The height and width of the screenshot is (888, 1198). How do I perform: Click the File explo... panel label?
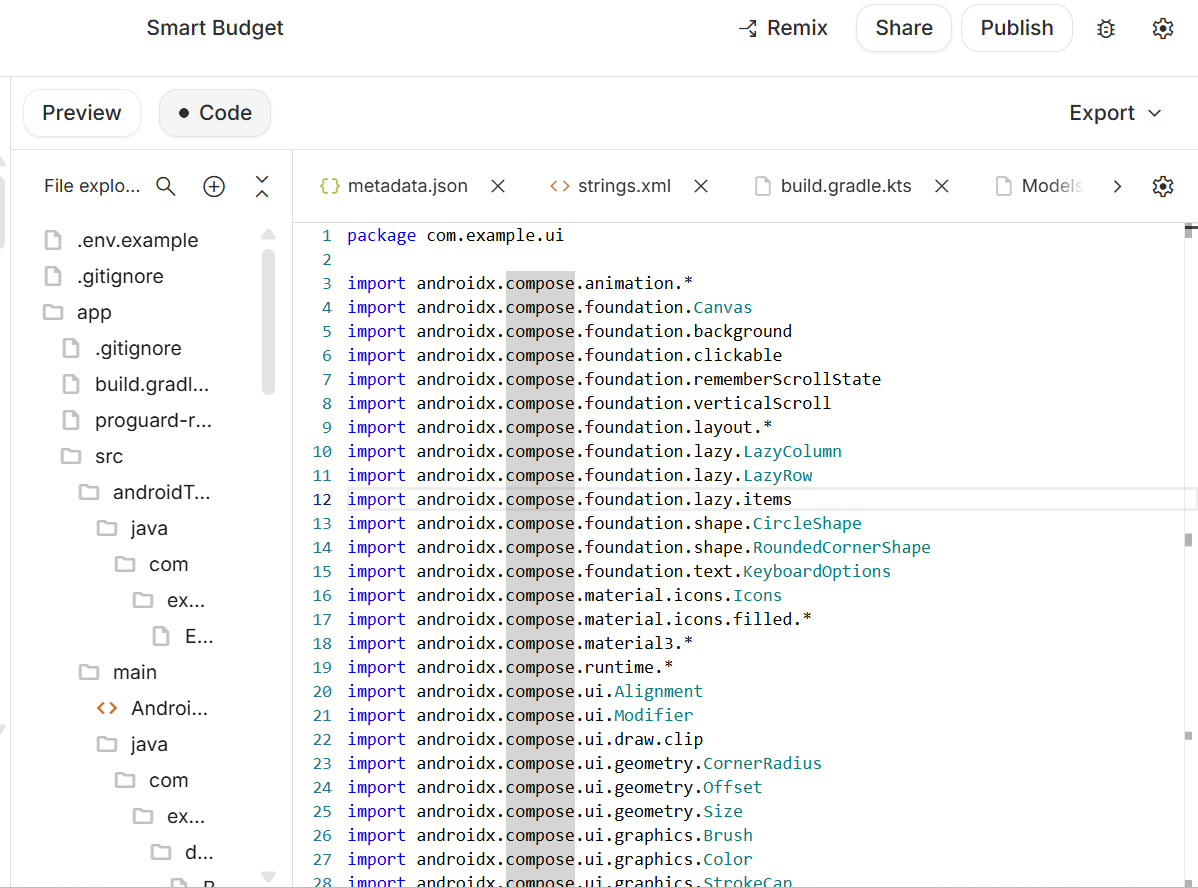(x=92, y=186)
